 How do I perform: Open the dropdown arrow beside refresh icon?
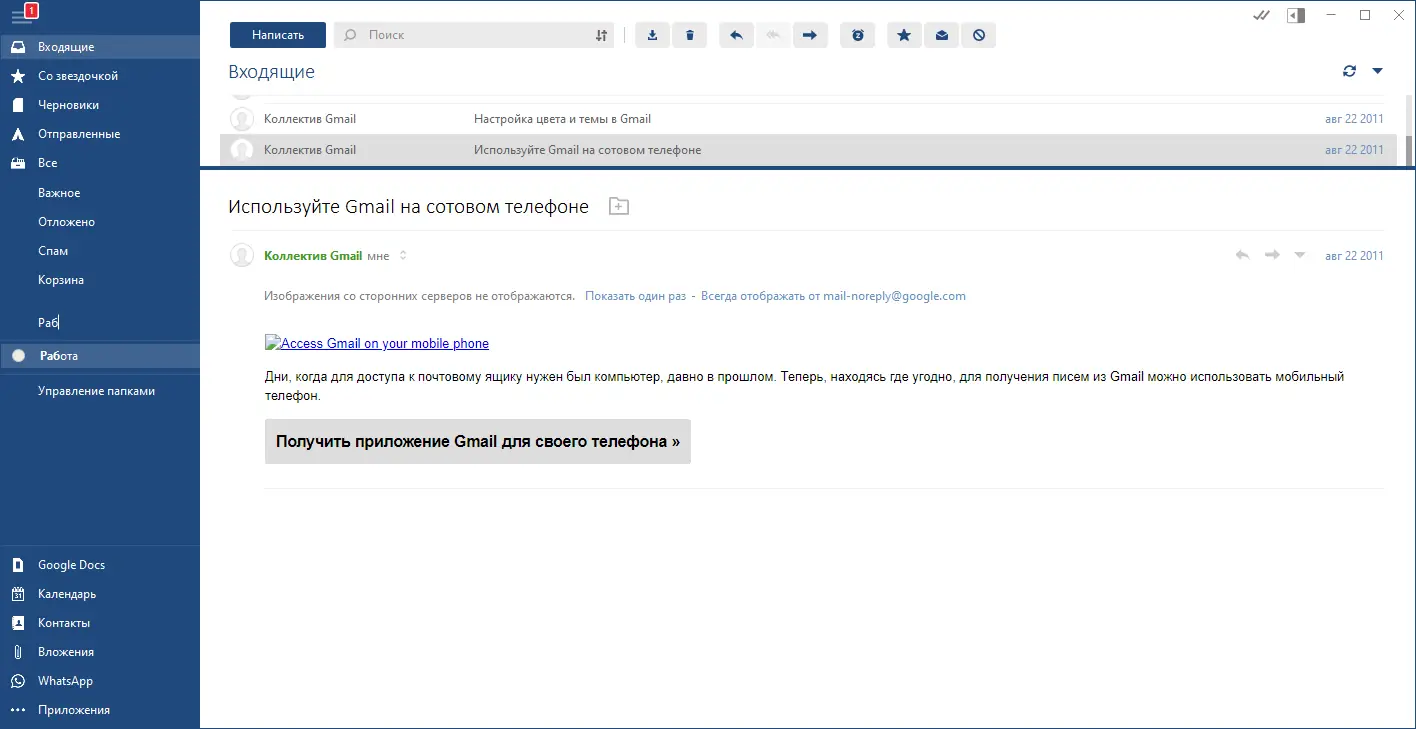click(x=1377, y=71)
